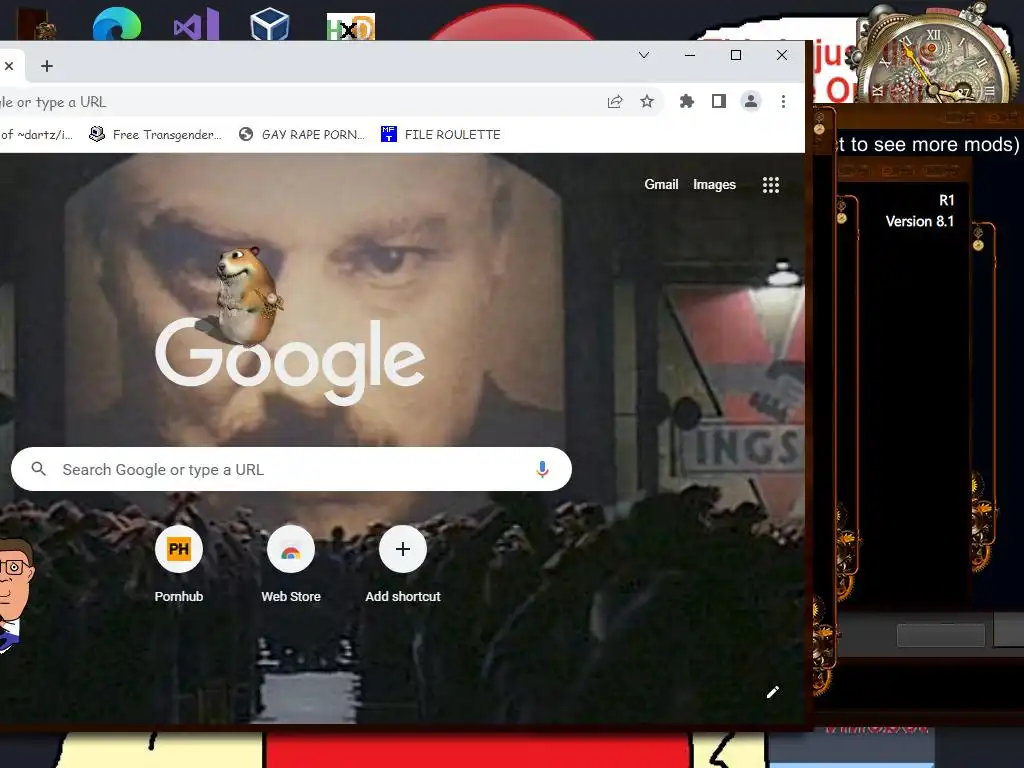1024x768 pixels.
Task: Click the Add shortcut plus button
Action: click(403, 549)
